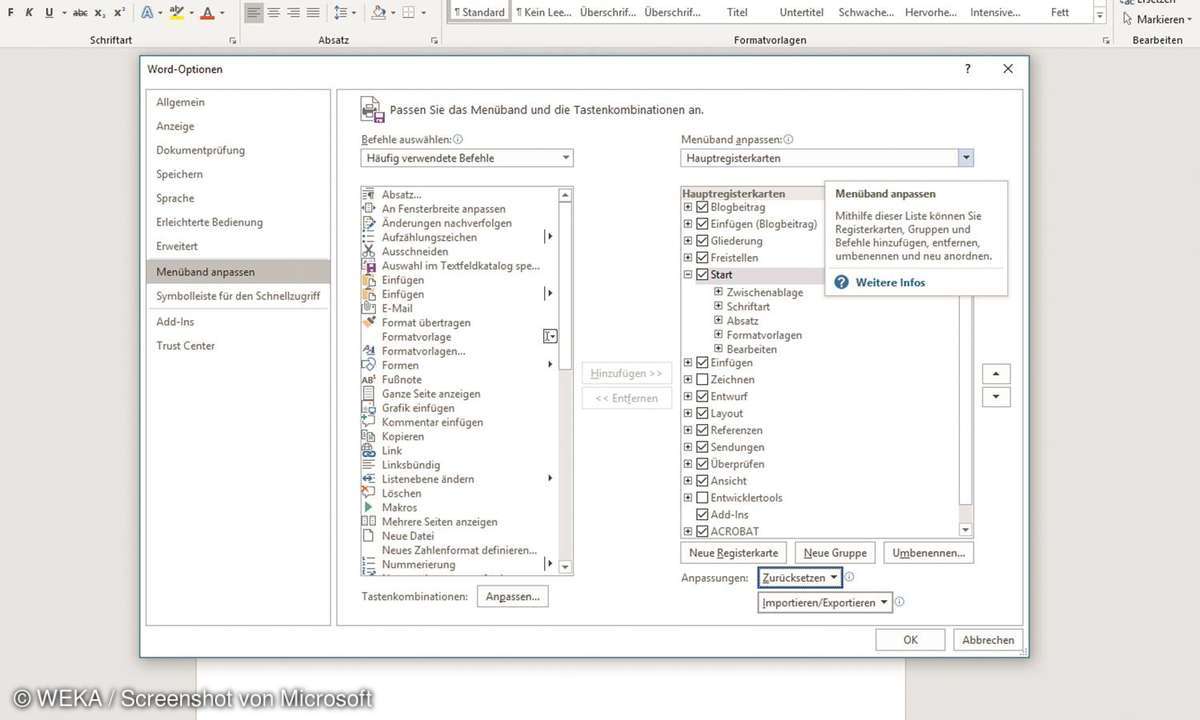Center text using ribbon alignment icon
1200x720 pixels.
(x=273, y=13)
